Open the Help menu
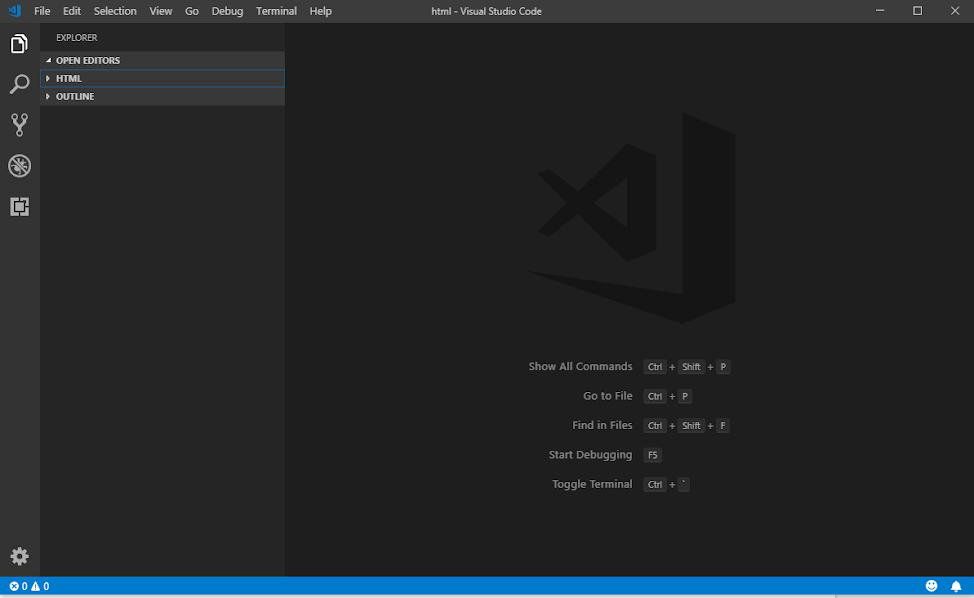 (x=320, y=11)
